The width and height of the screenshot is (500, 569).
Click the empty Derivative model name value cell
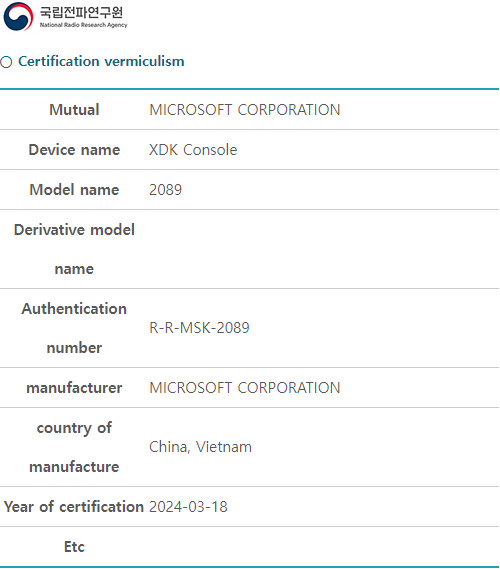pos(323,249)
